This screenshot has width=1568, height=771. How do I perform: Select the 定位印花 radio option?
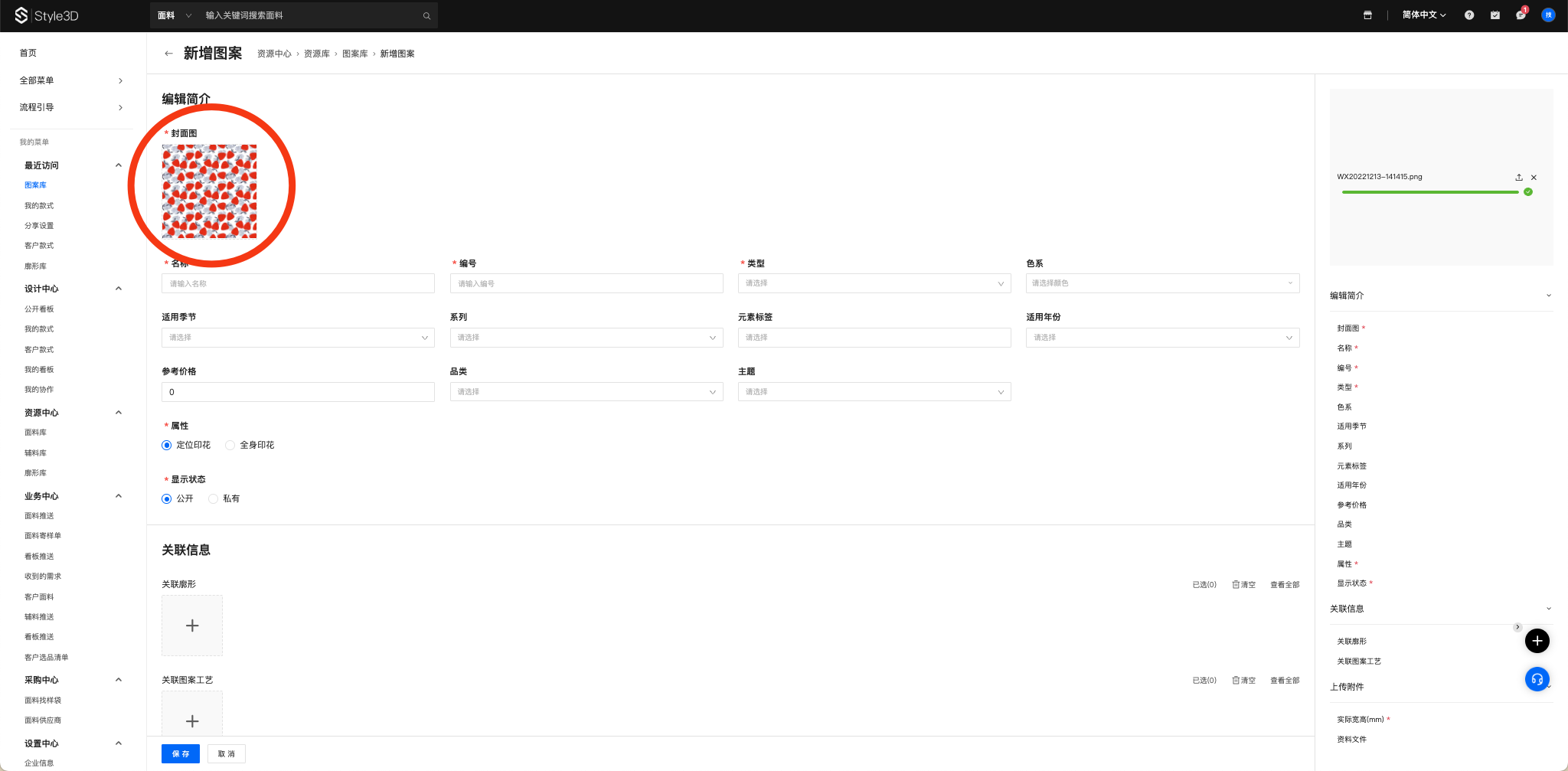coord(167,445)
